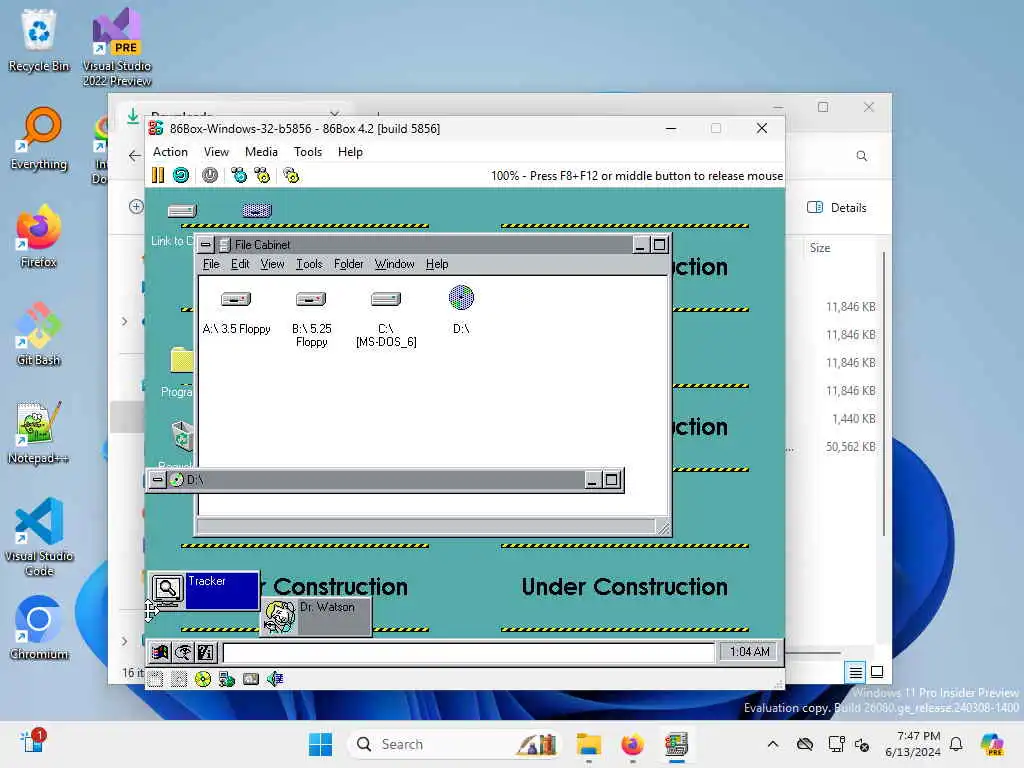Click the Size column header in Explorer
This screenshot has height=768, width=1024.
[820, 248]
